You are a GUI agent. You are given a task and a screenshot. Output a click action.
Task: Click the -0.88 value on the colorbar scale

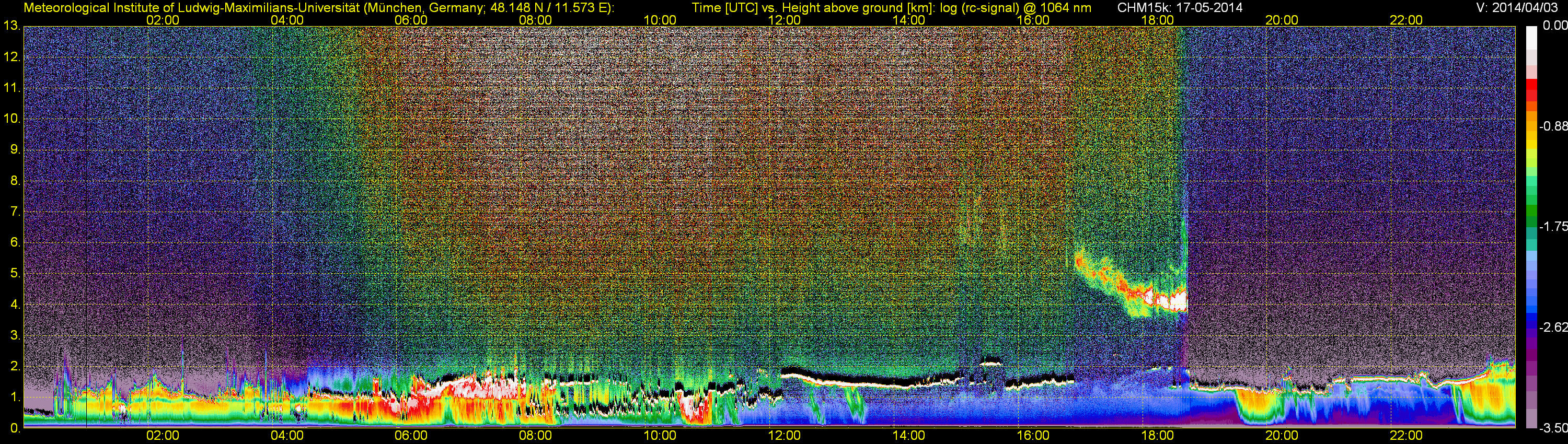(1553, 126)
